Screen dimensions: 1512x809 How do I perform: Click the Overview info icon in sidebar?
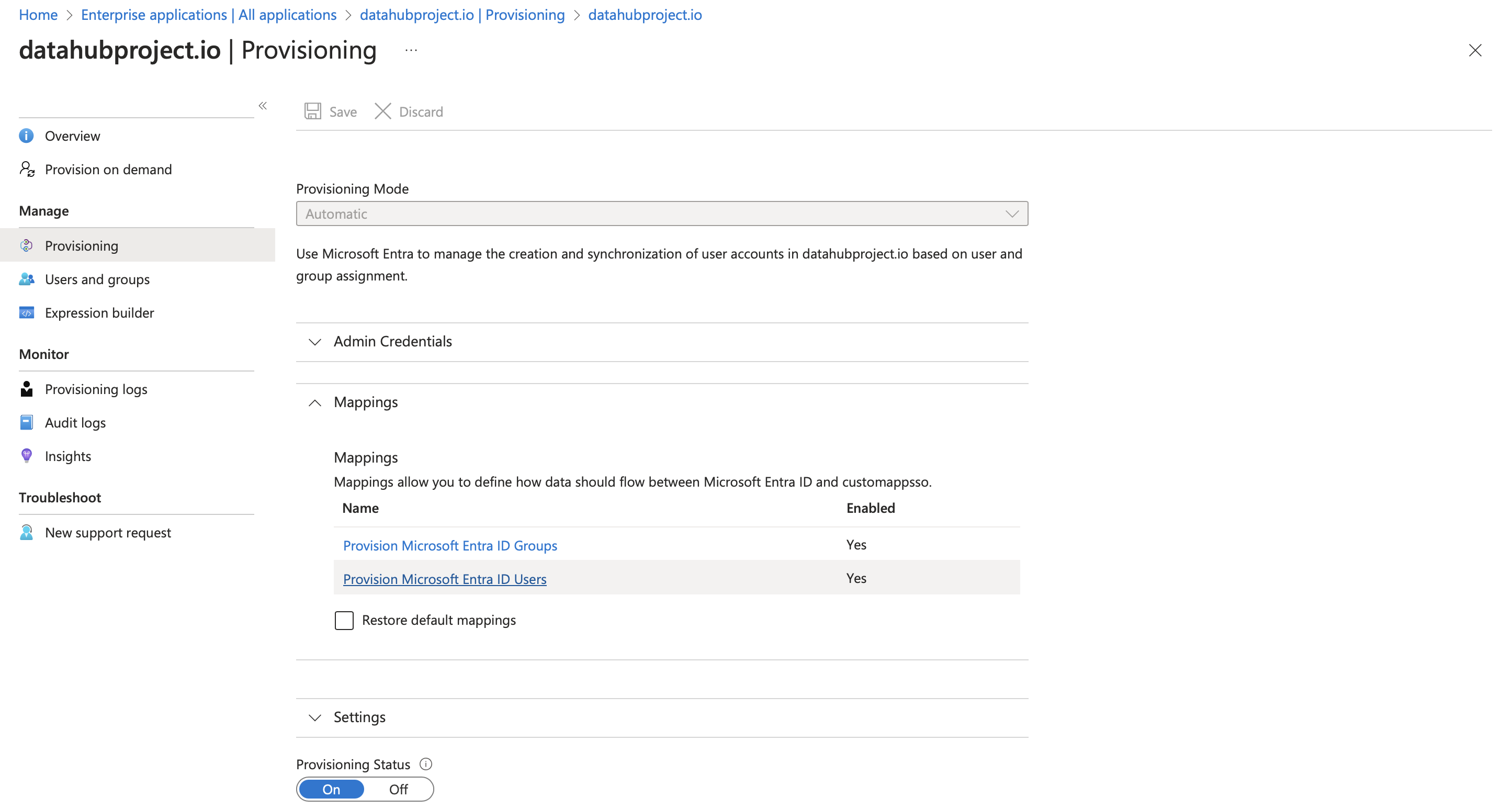[x=26, y=136]
